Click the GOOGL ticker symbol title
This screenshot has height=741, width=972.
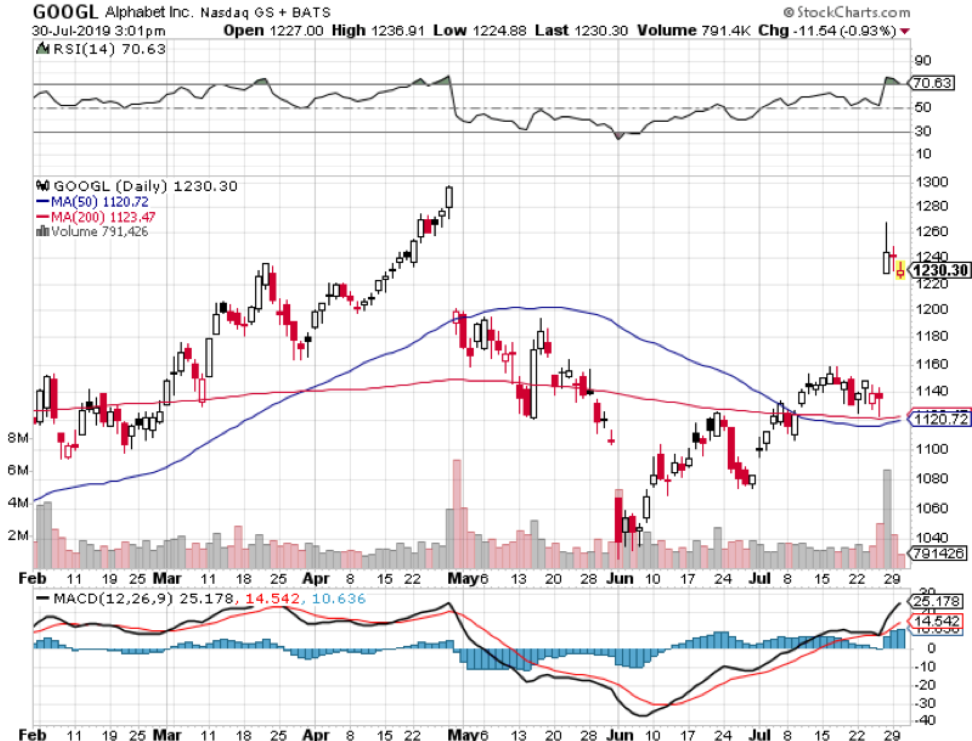click(x=65, y=12)
